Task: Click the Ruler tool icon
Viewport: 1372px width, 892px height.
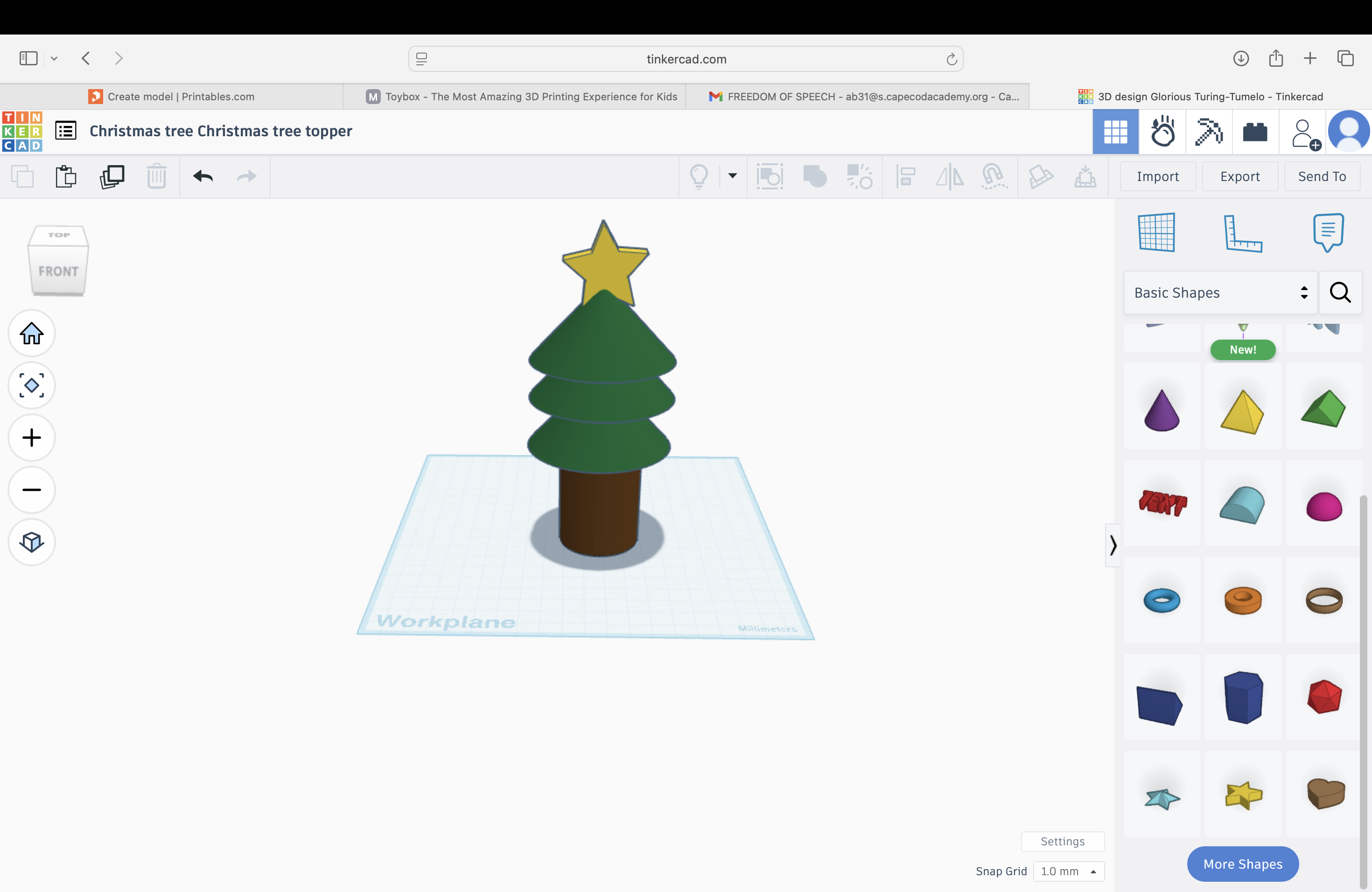Action: click(x=1242, y=233)
